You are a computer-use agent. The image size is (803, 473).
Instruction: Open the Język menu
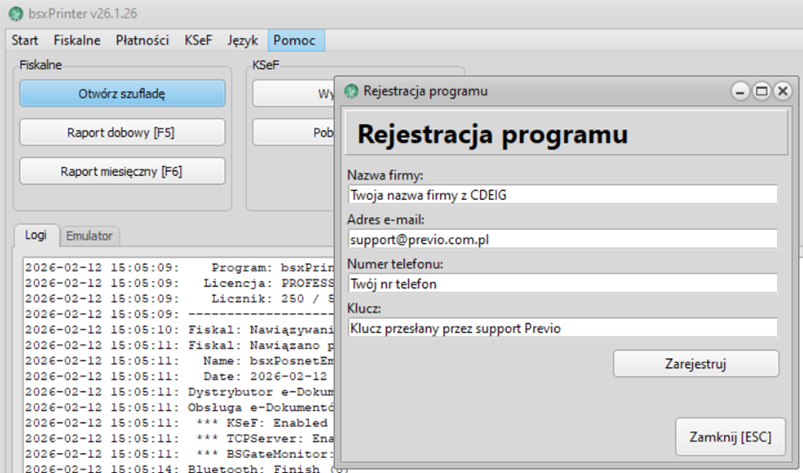[242, 41]
